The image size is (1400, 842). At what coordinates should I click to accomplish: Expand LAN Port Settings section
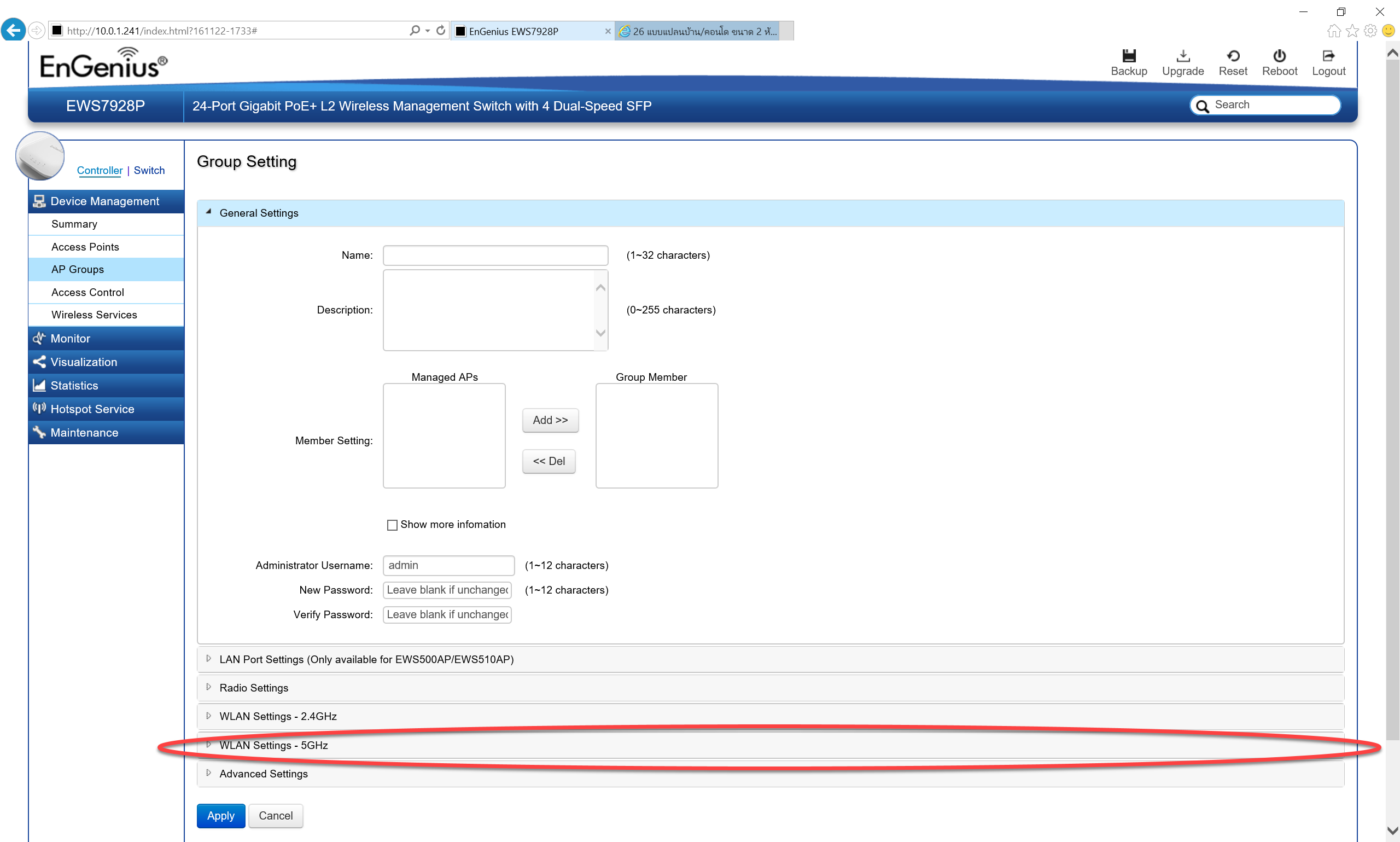click(x=770, y=659)
